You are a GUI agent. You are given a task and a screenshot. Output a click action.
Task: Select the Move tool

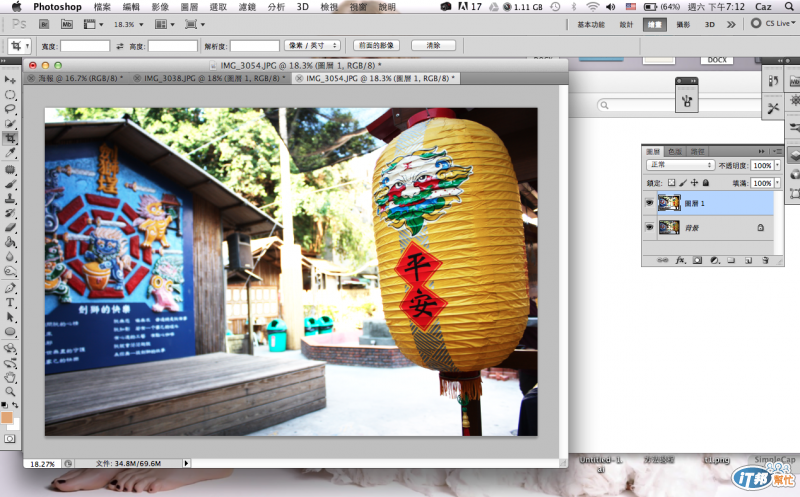[x=10, y=80]
